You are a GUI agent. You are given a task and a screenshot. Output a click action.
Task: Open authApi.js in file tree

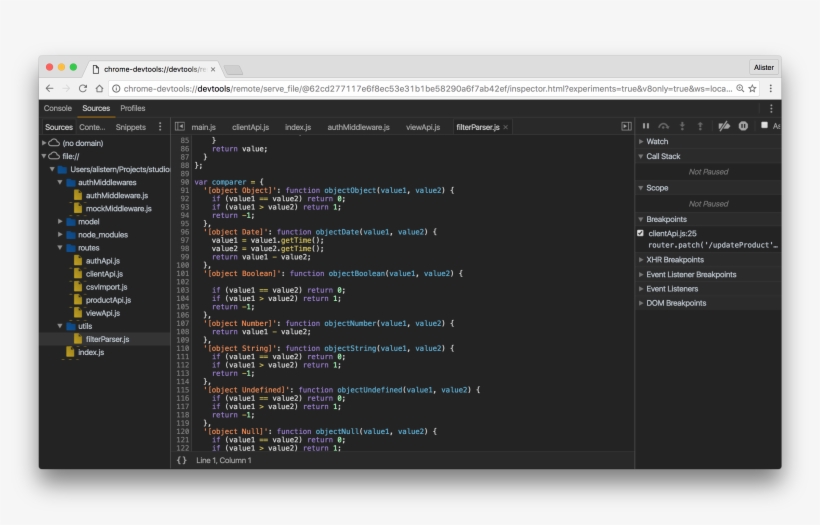pyautogui.click(x=102, y=260)
